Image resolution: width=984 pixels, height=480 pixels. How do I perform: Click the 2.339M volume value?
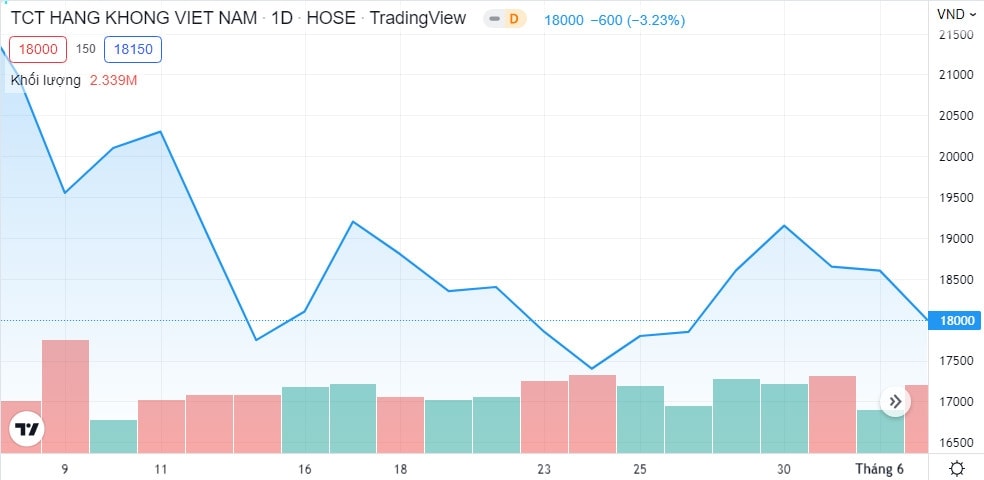point(113,80)
